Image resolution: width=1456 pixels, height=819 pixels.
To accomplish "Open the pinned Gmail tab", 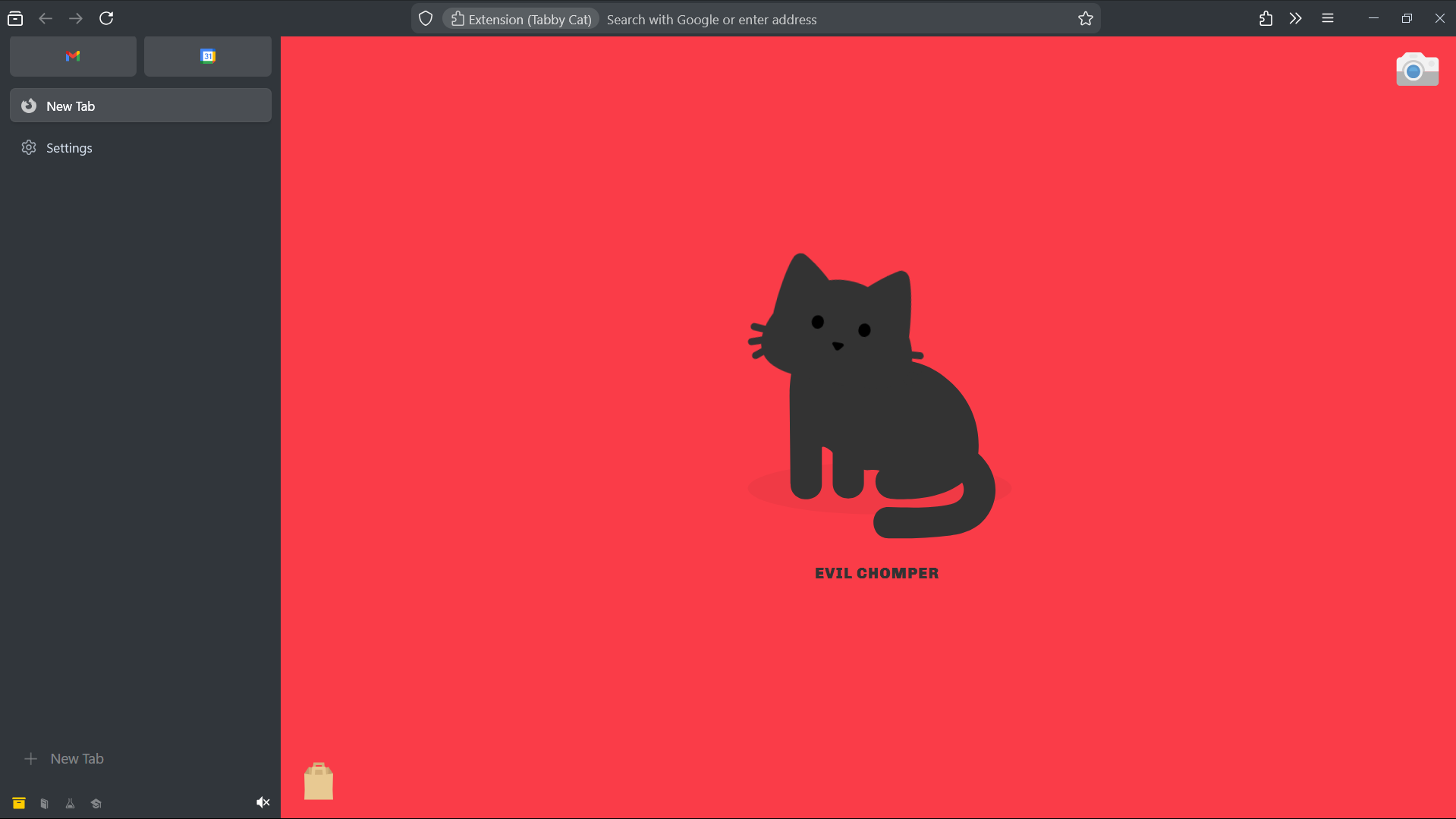I will click(x=73, y=56).
